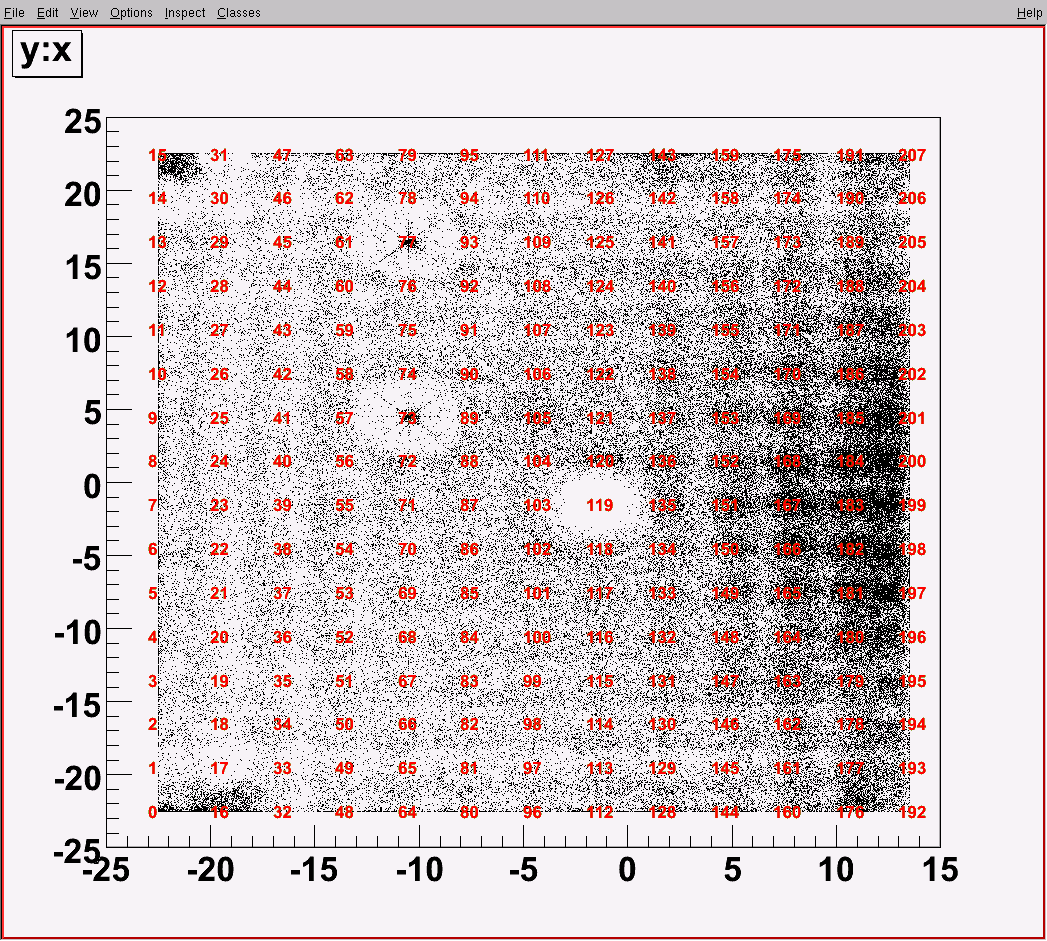Image resolution: width=1047 pixels, height=941 pixels.
Task: Open the Options menu
Action: (132, 13)
